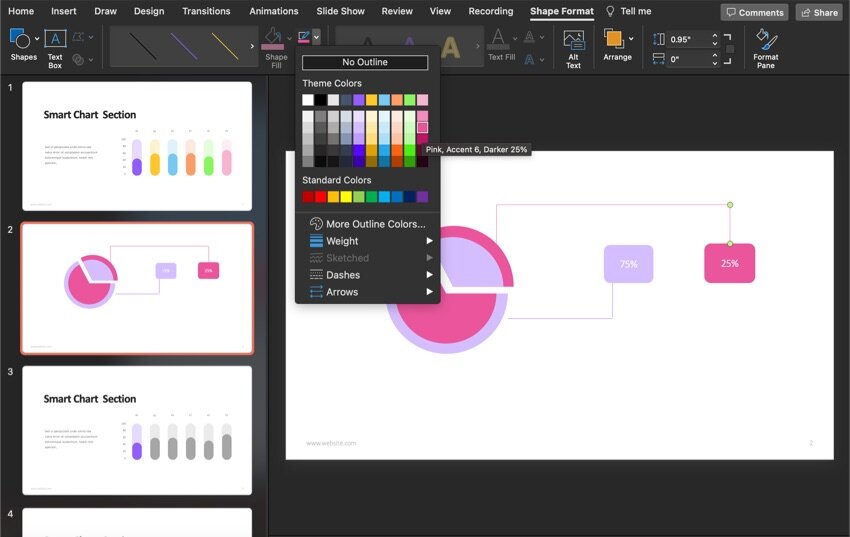Select the white theme color swatch
The image size is (850, 537).
coord(308,100)
